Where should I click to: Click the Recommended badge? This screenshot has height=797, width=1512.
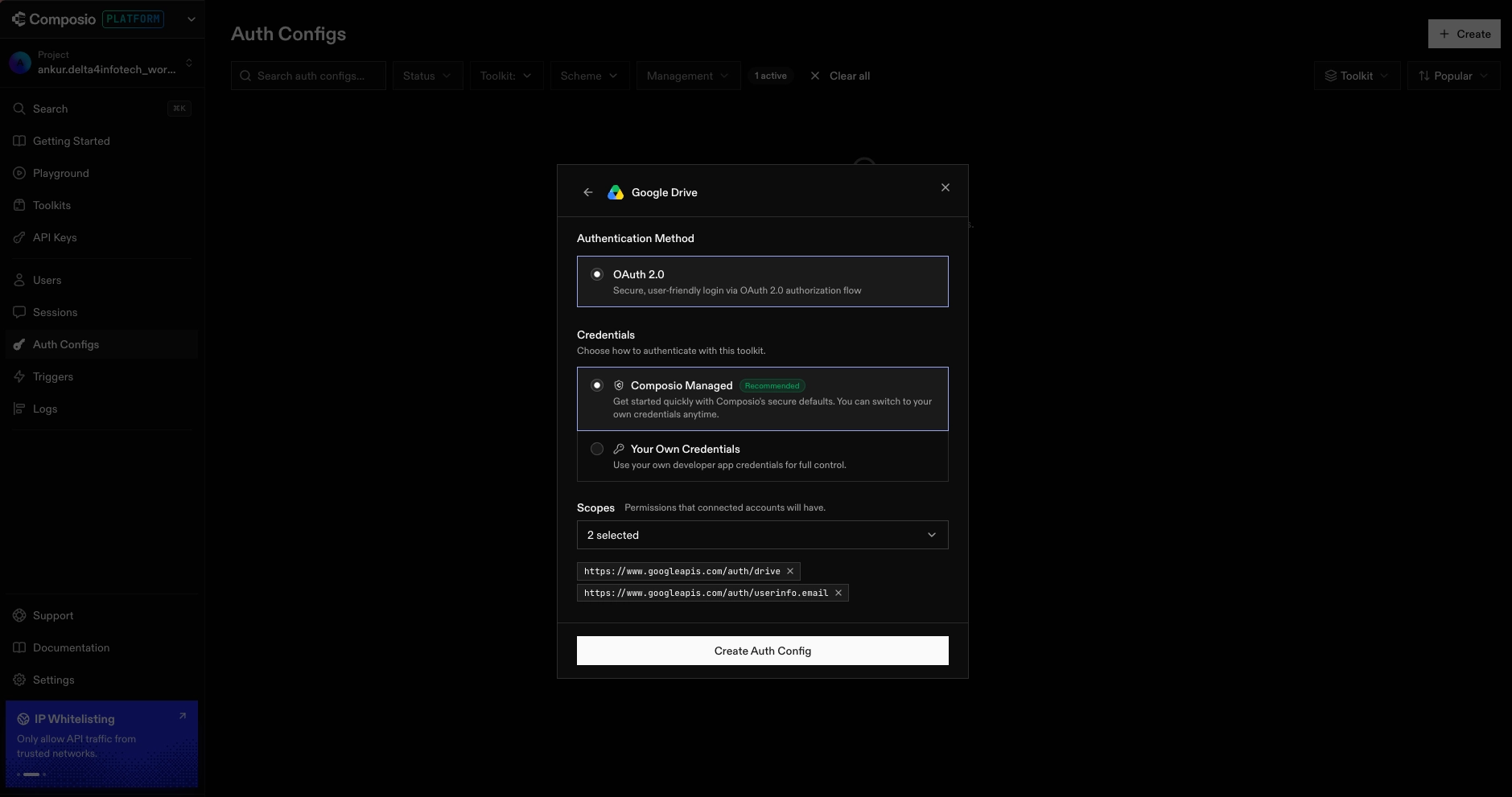[772, 386]
